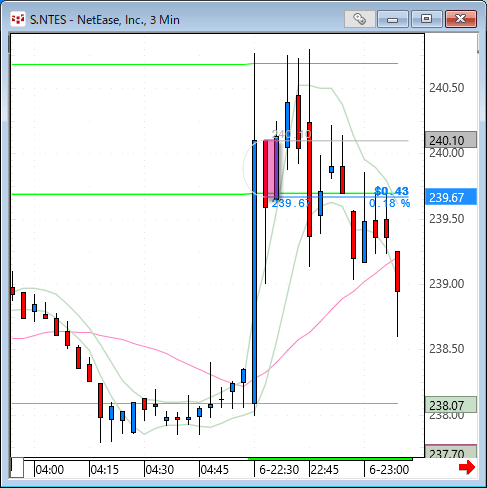Click the 239.00 price axis value
This screenshot has width=487, height=488.
447,284
